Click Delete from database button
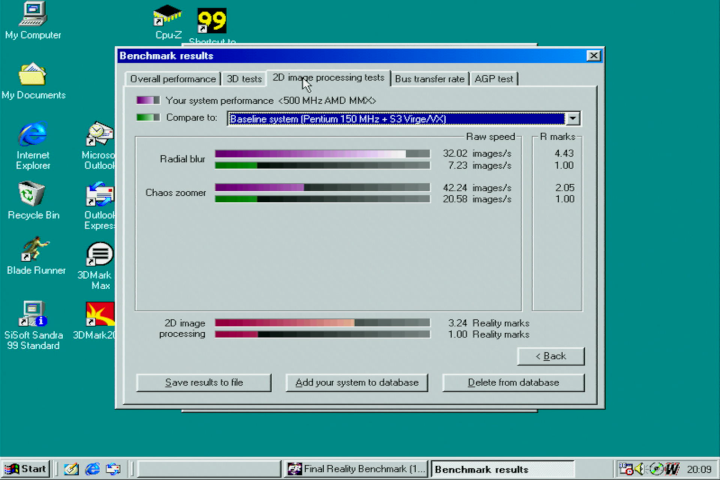The height and width of the screenshot is (480, 720). point(513,383)
